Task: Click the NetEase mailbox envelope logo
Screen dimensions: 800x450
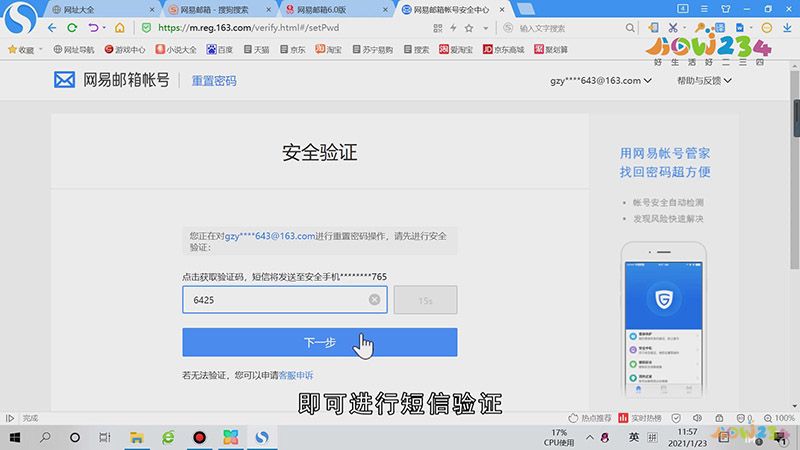Action: coord(64,80)
